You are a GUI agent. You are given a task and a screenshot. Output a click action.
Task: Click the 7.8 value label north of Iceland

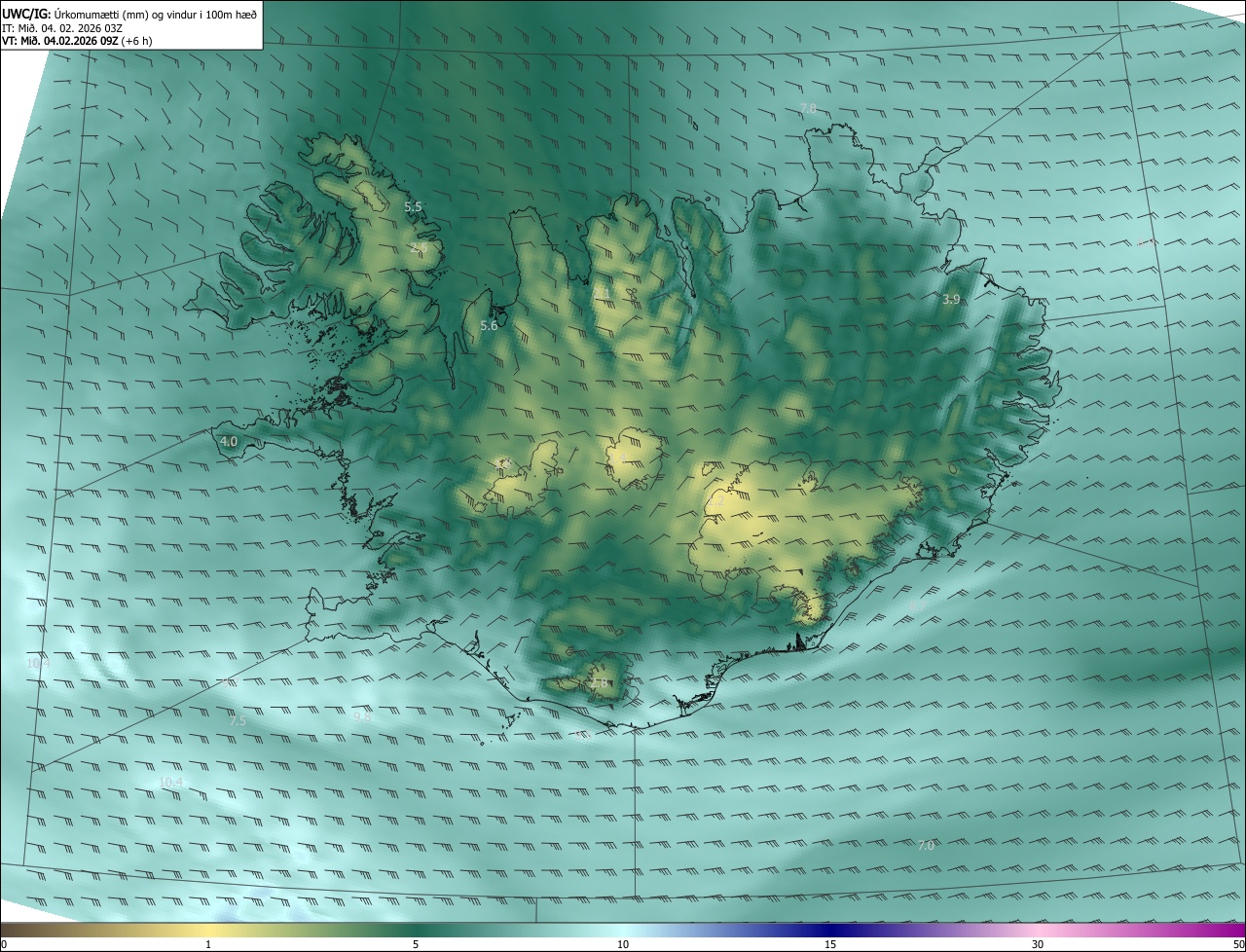point(808,108)
